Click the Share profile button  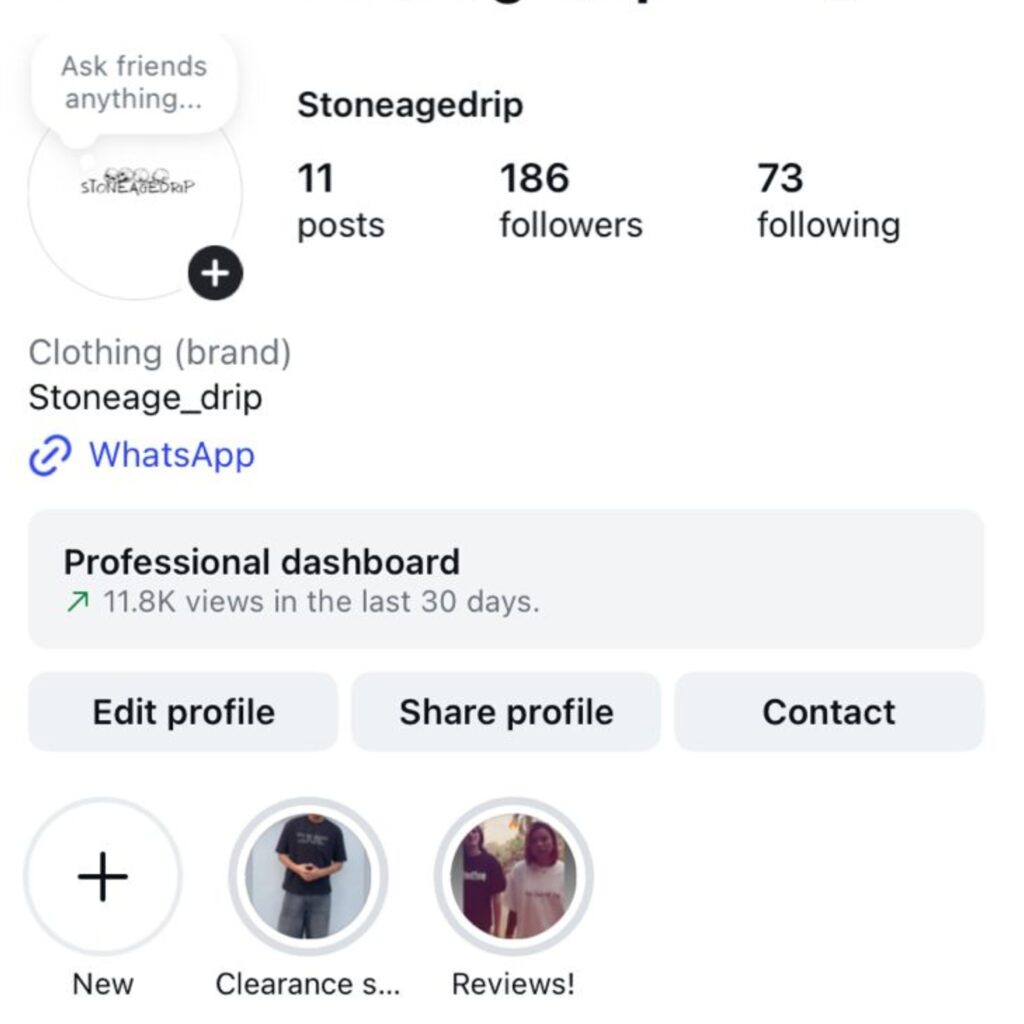pos(506,712)
